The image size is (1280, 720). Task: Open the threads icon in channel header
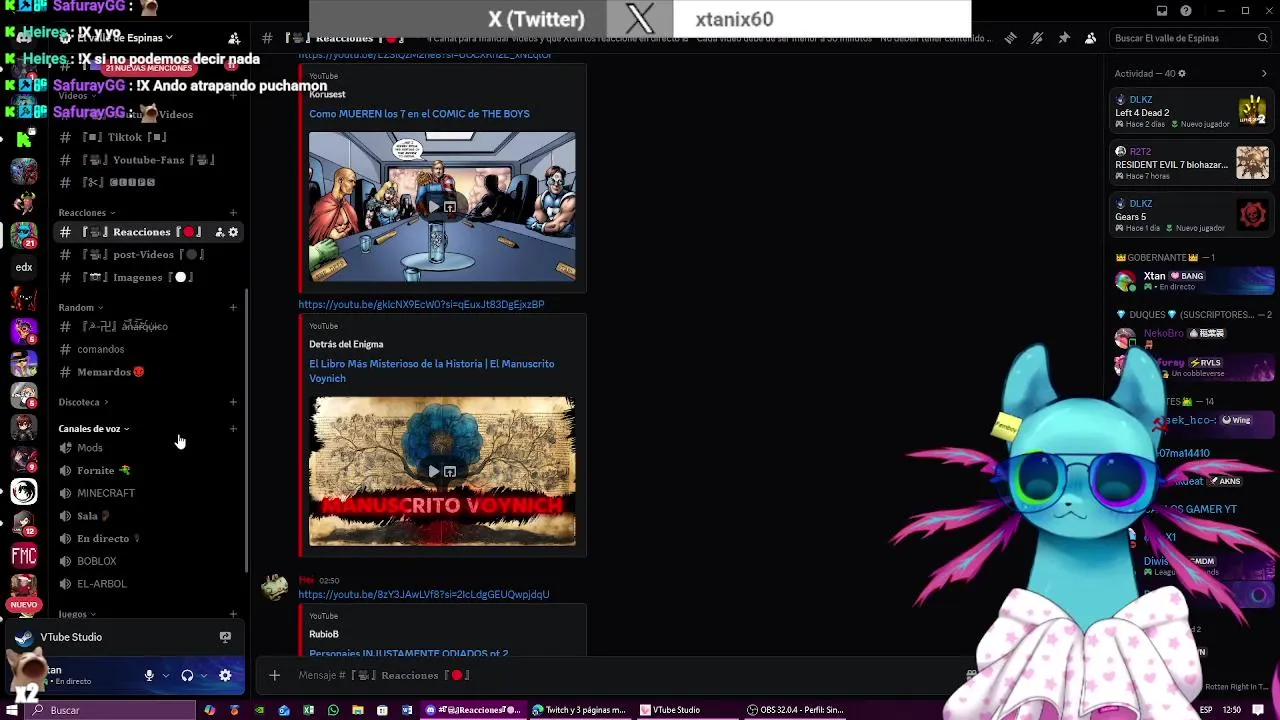pyautogui.click(x=1010, y=38)
